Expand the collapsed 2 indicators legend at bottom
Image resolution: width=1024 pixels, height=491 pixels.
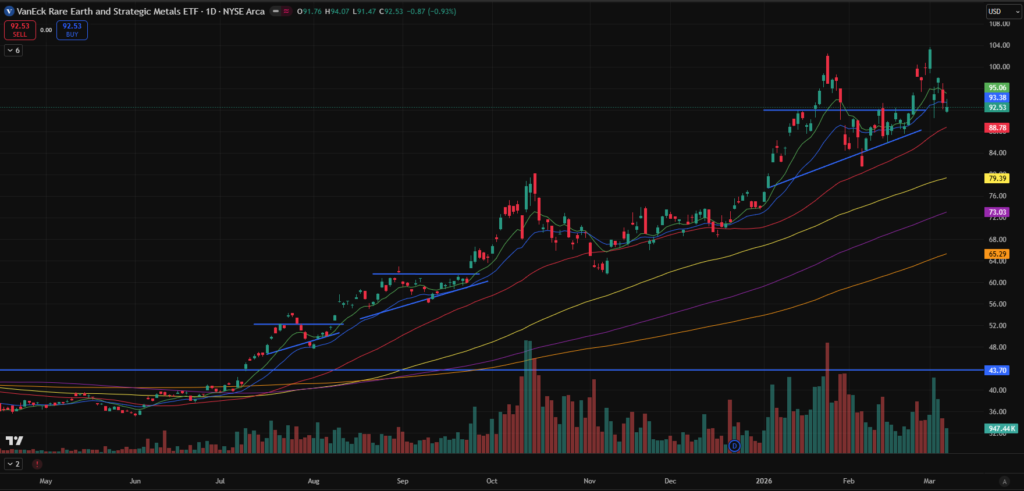pyautogui.click(x=12, y=465)
